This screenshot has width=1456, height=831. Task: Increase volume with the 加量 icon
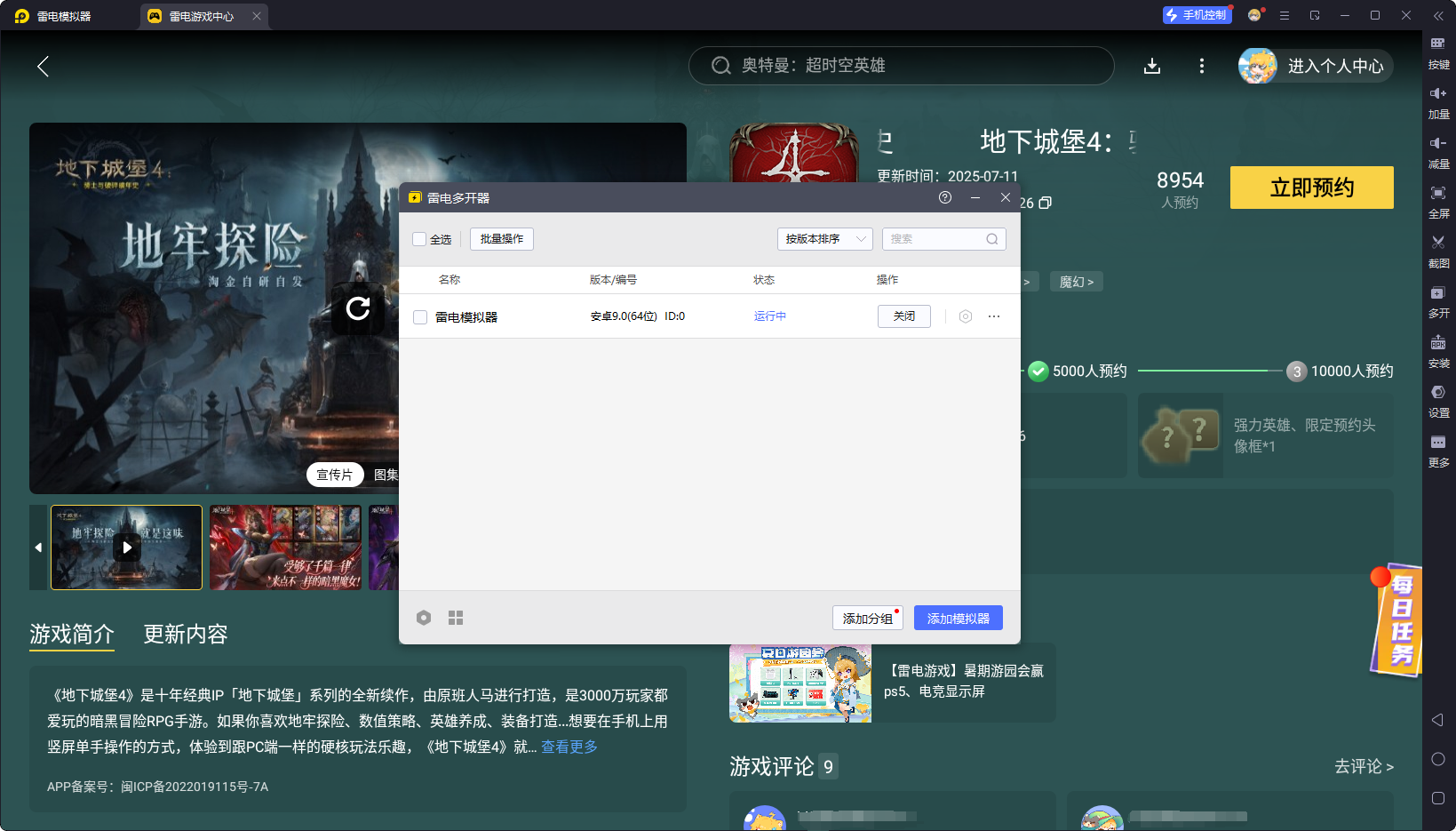[1438, 101]
